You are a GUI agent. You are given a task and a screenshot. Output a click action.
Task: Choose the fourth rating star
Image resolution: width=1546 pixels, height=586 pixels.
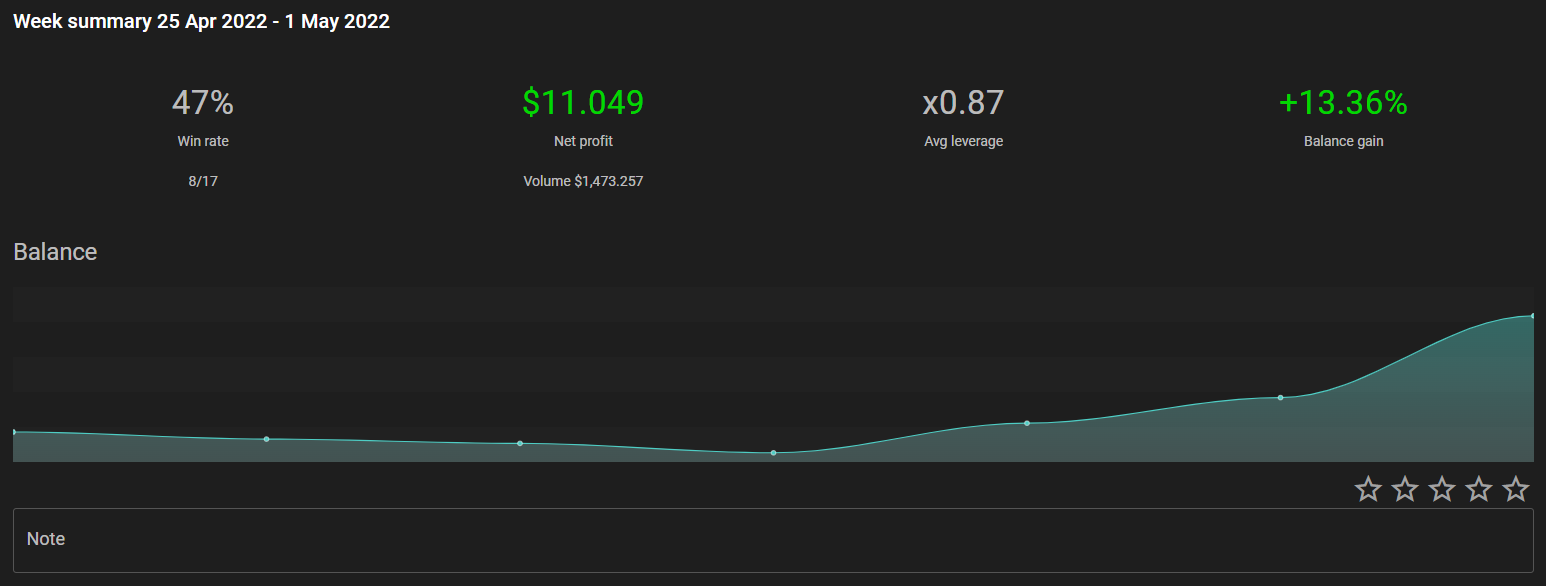click(1479, 489)
